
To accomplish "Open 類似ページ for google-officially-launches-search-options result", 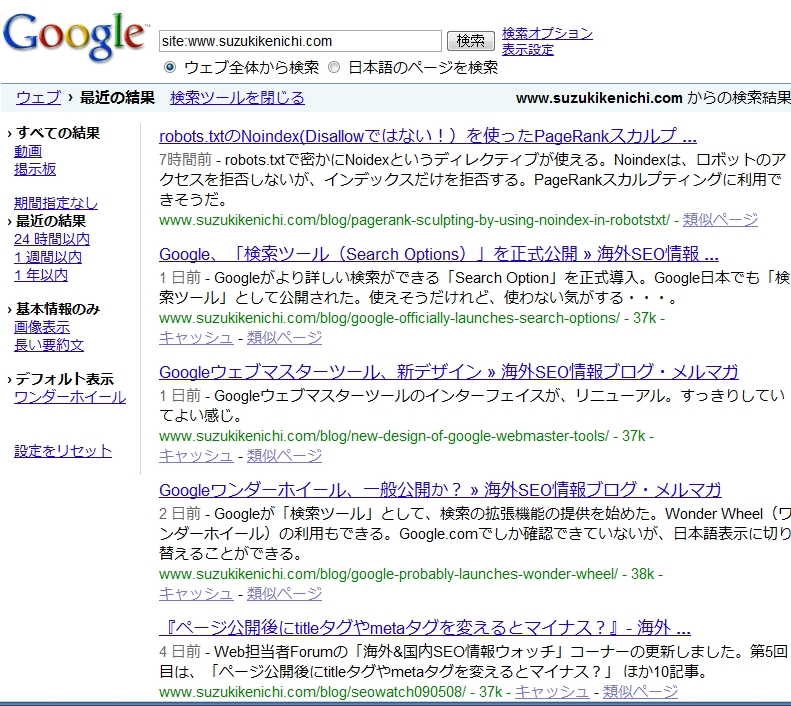I will click(x=285, y=337).
